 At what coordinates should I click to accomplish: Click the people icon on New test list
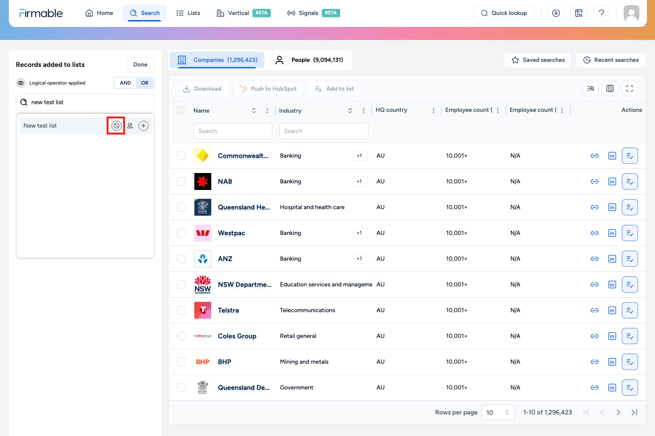click(130, 126)
